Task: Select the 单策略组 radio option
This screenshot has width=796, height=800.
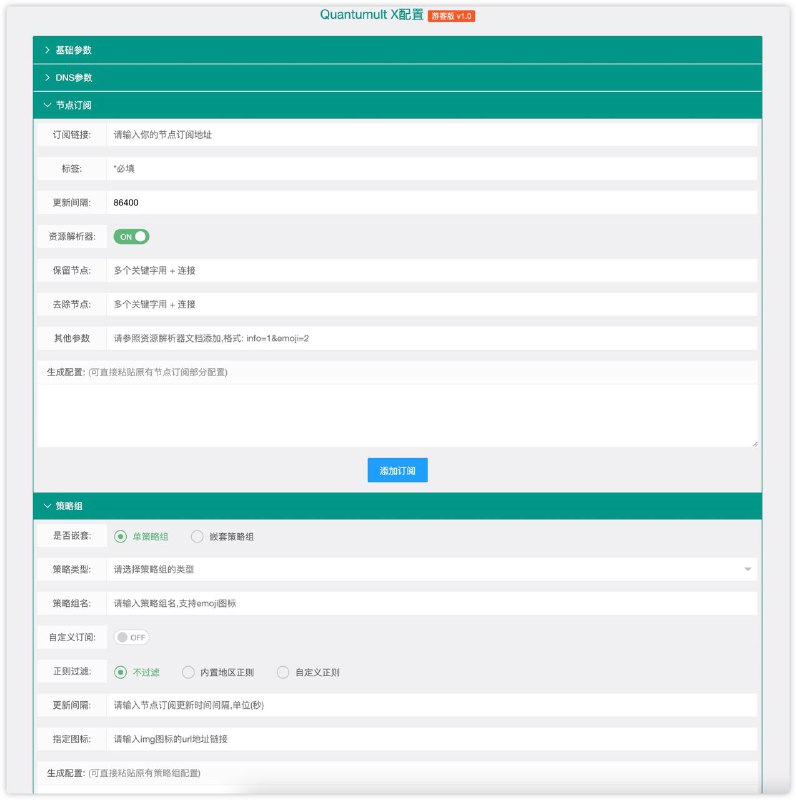Action: [x=141, y=537]
